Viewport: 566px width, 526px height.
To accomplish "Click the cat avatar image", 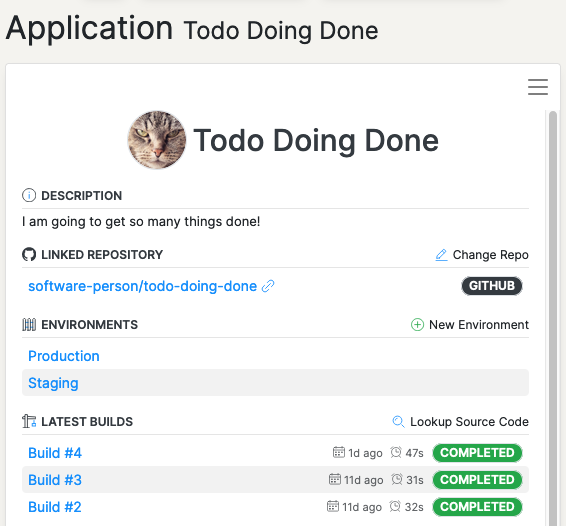I will [x=157, y=140].
